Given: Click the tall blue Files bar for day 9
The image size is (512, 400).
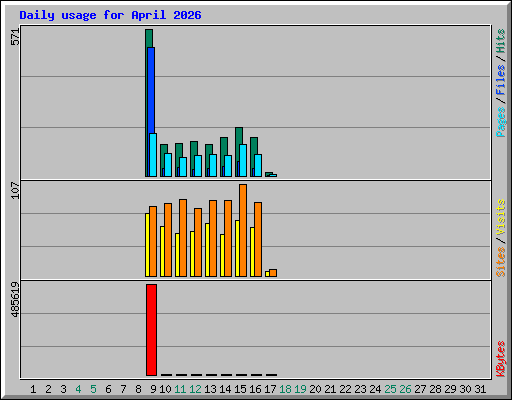Looking at the screenshot, I should click(151, 90).
